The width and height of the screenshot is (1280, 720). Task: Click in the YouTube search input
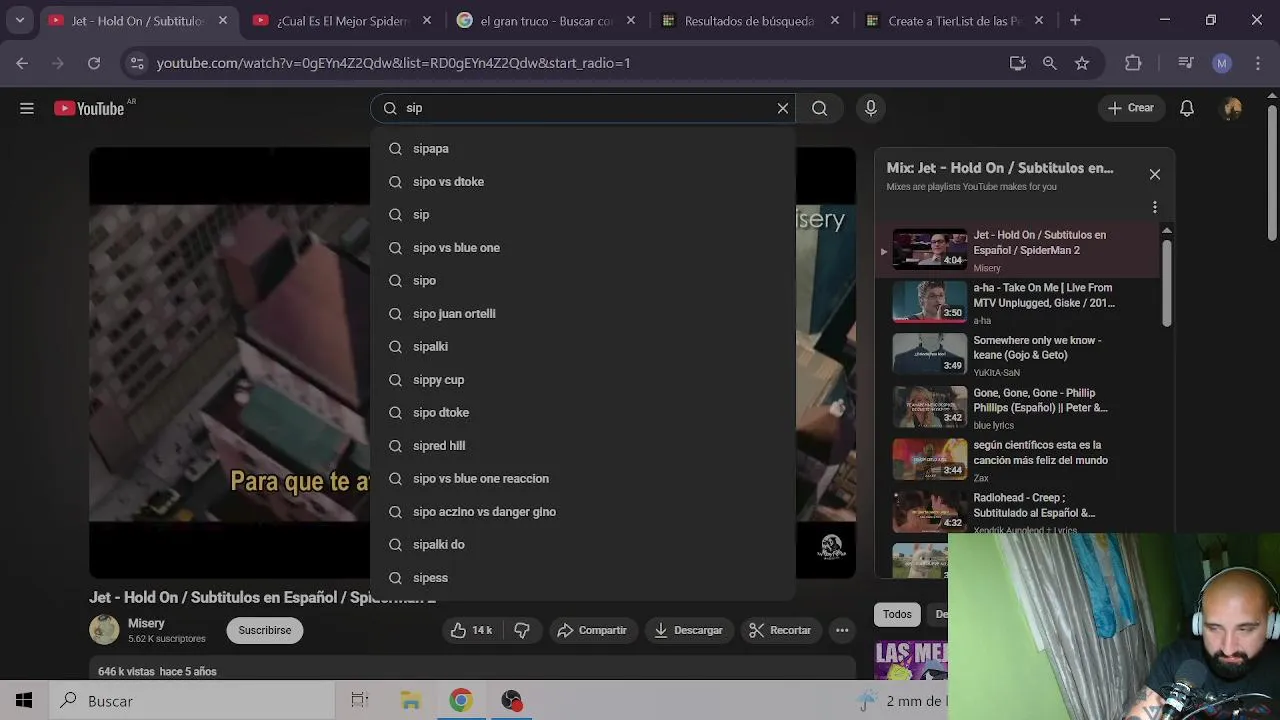pos(585,108)
